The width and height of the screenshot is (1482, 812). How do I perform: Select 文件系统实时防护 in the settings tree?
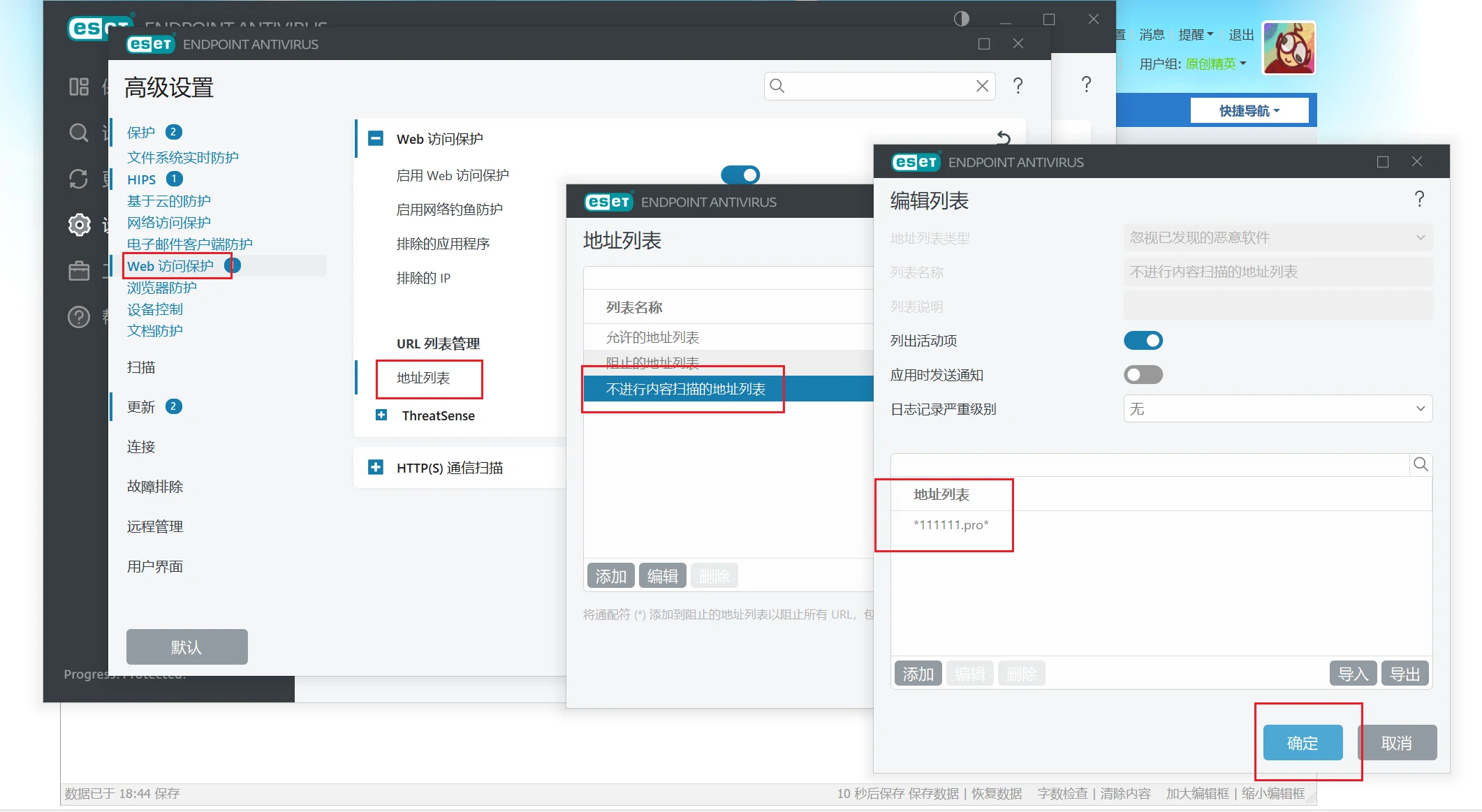(x=183, y=158)
